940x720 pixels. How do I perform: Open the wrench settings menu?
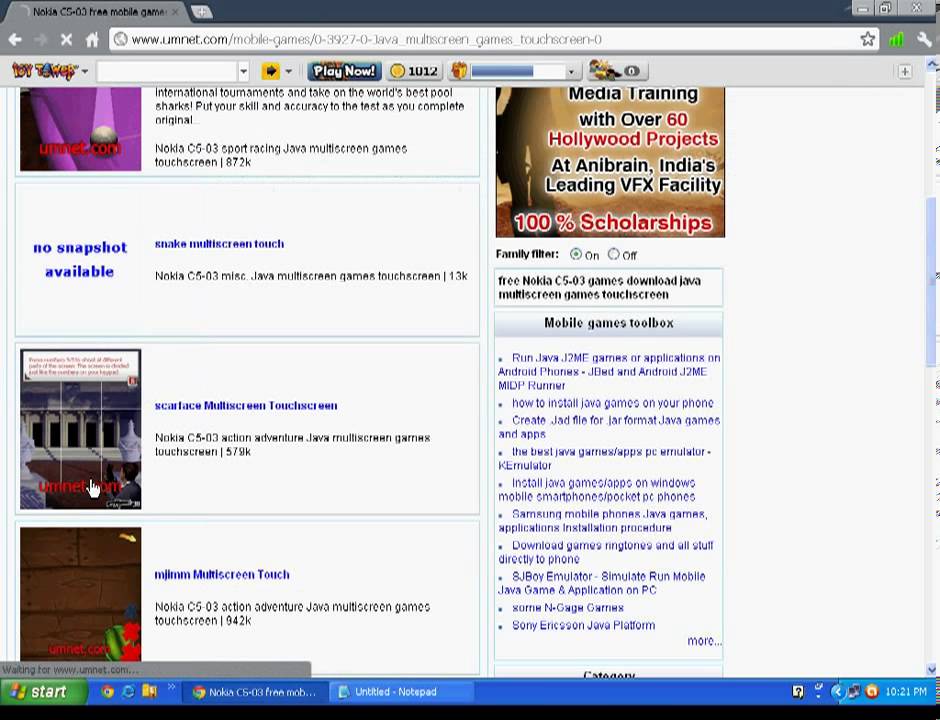coord(924,40)
